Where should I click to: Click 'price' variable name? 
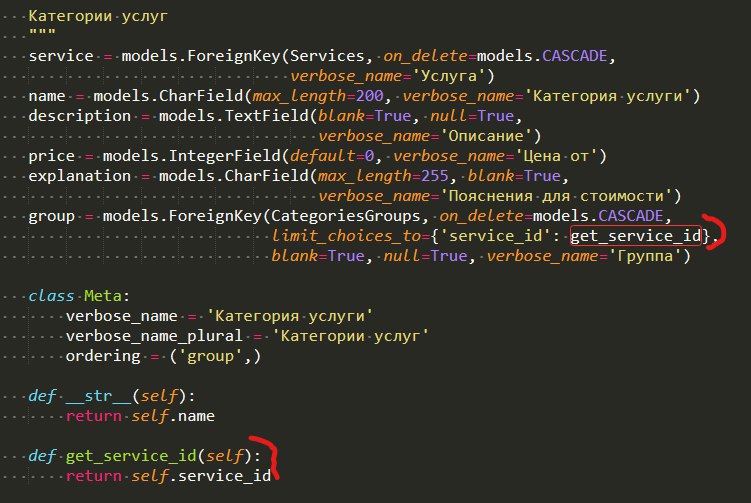(51, 156)
